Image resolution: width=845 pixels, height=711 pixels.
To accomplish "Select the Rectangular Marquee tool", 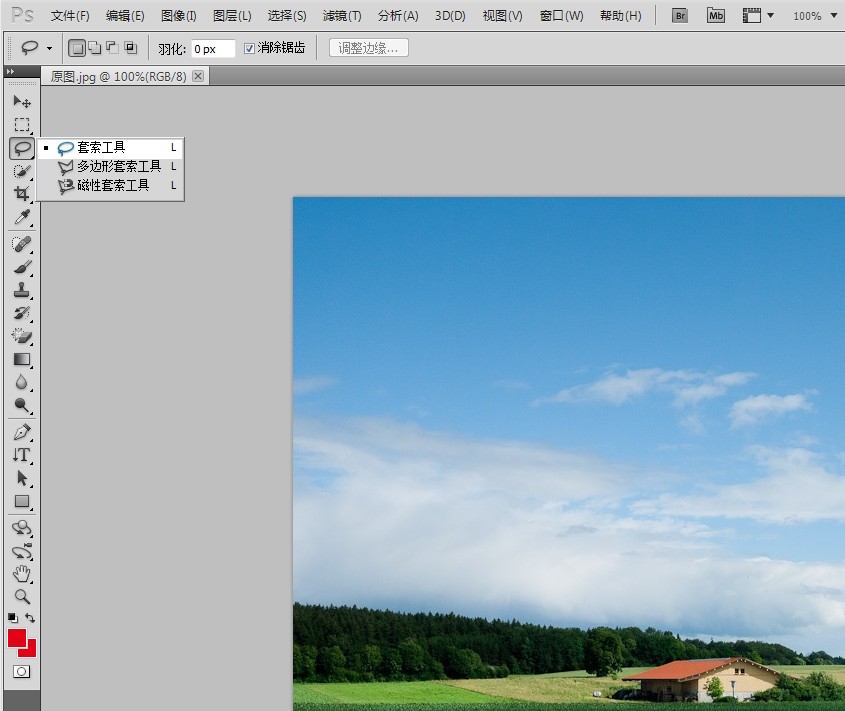I will 22,125.
